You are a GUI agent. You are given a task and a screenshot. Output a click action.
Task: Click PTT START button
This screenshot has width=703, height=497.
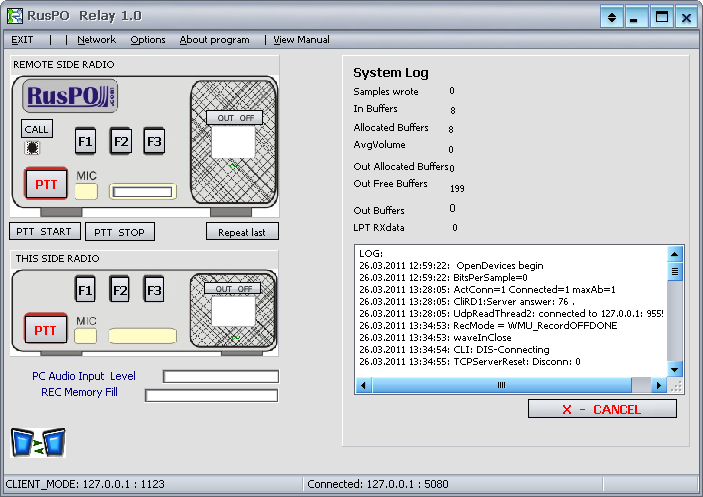coord(45,232)
